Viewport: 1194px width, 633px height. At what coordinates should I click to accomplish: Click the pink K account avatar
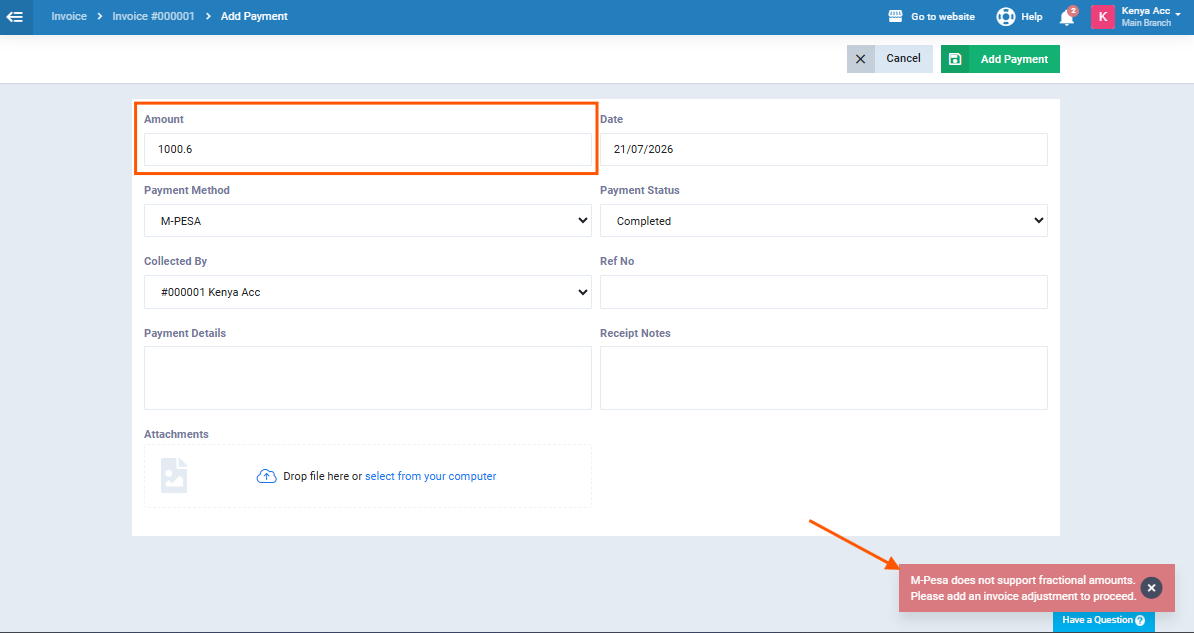coord(1103,17)
